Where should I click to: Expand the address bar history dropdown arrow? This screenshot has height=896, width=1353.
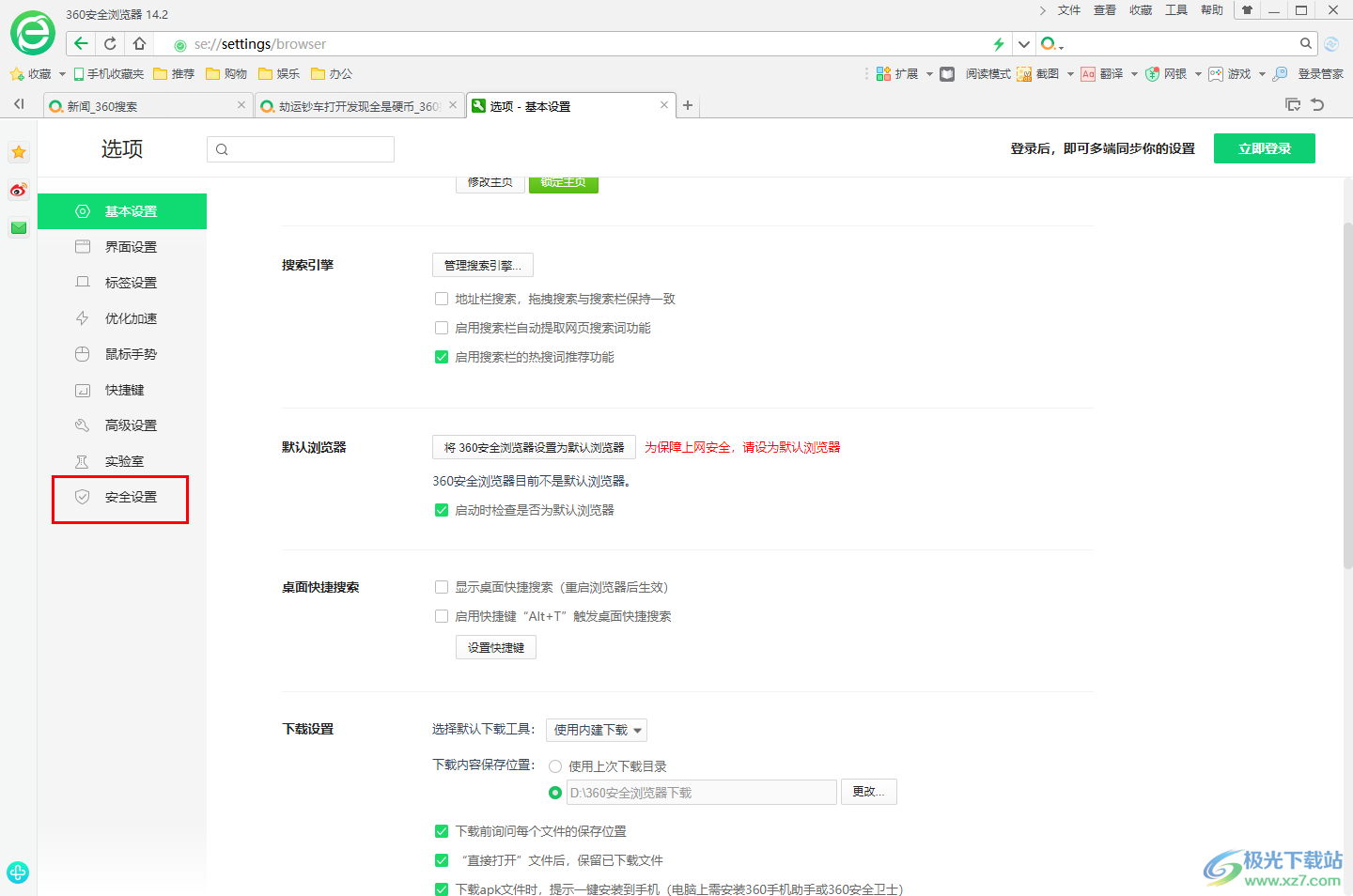coord(1024,43)
